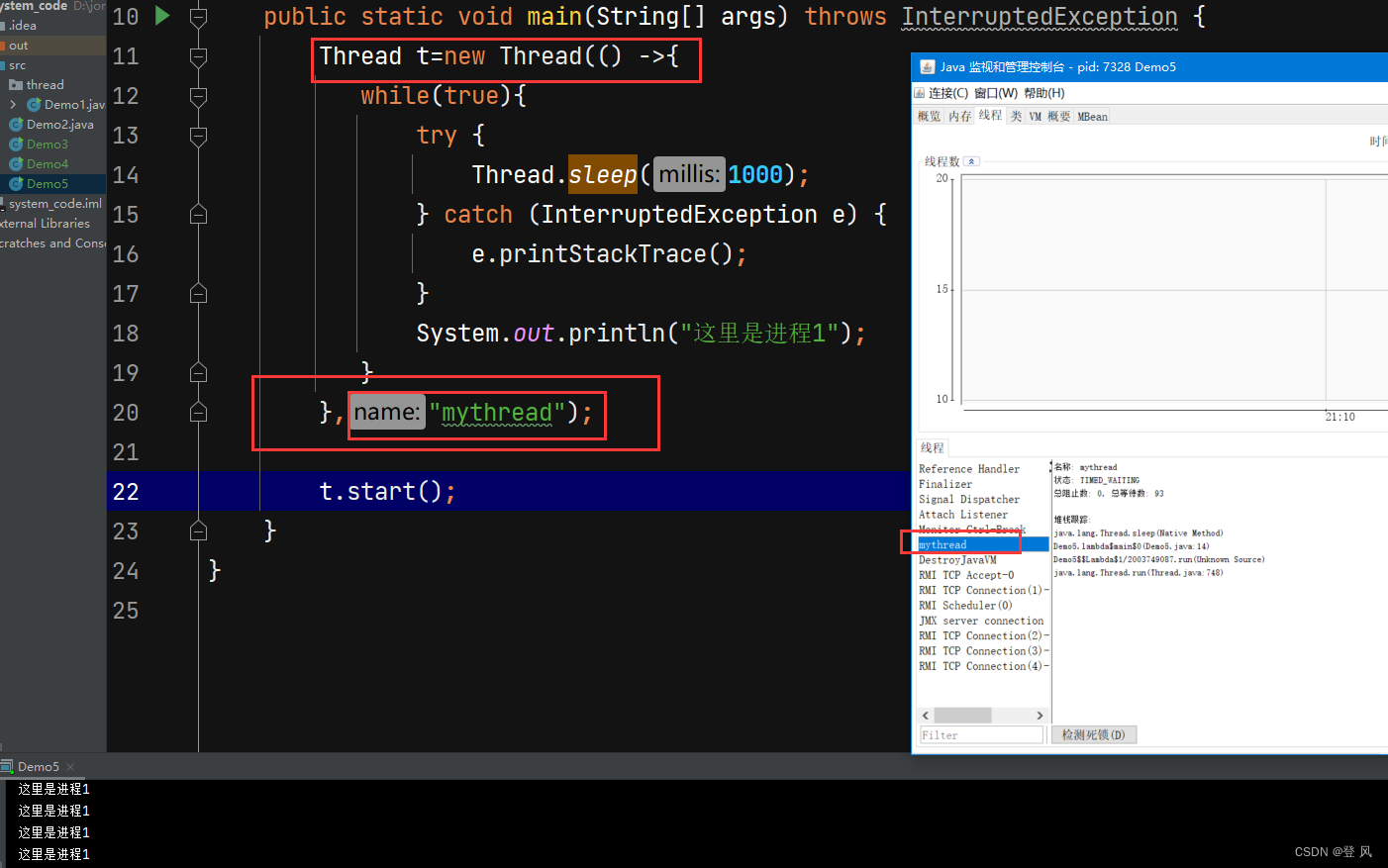Select the Signal Dispatcher thread
Screen dimensions: 1388x868
(969, 499)
